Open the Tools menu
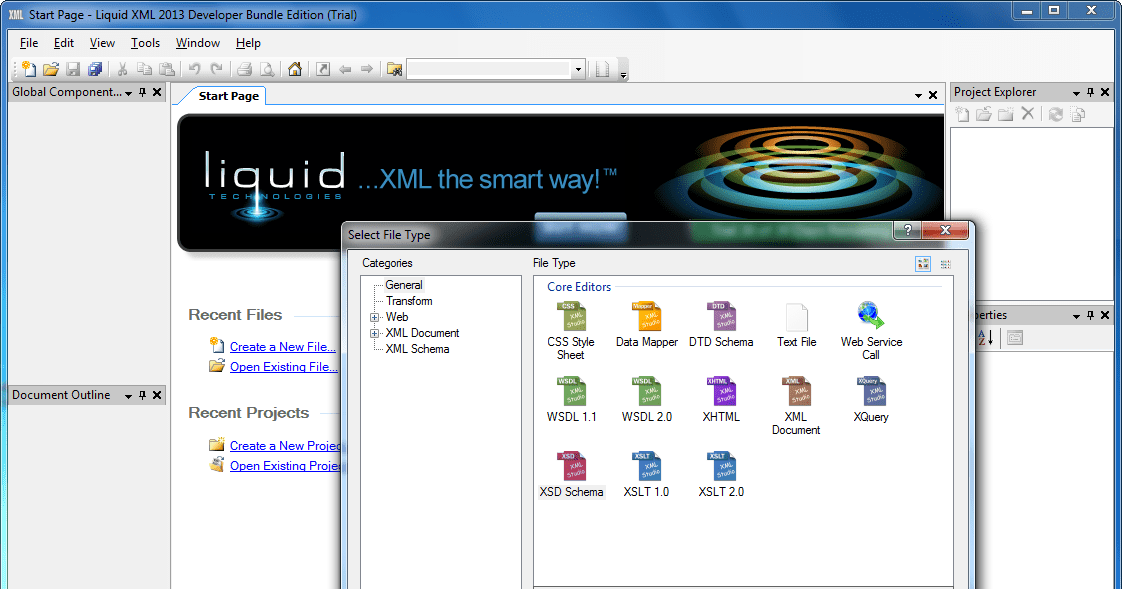 tap(145, 43)
